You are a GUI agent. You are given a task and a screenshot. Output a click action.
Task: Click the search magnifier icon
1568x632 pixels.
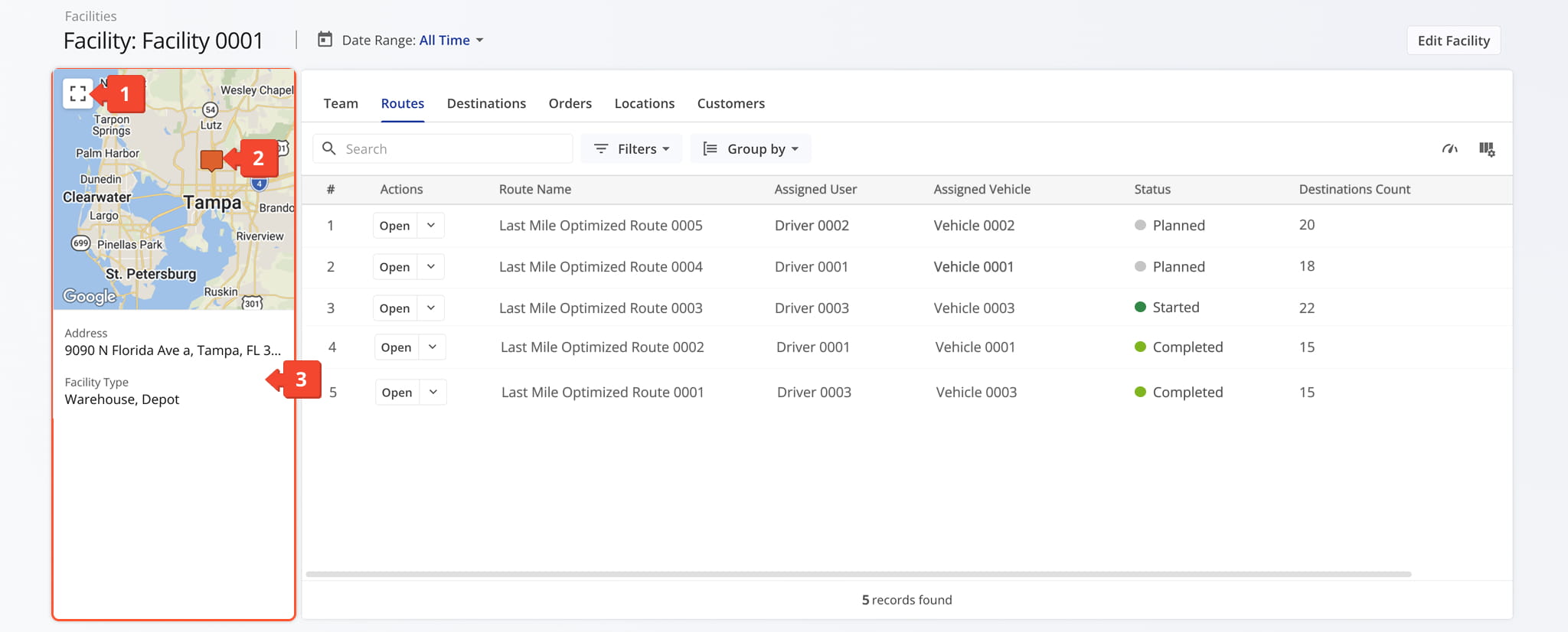tap(329, 148)
